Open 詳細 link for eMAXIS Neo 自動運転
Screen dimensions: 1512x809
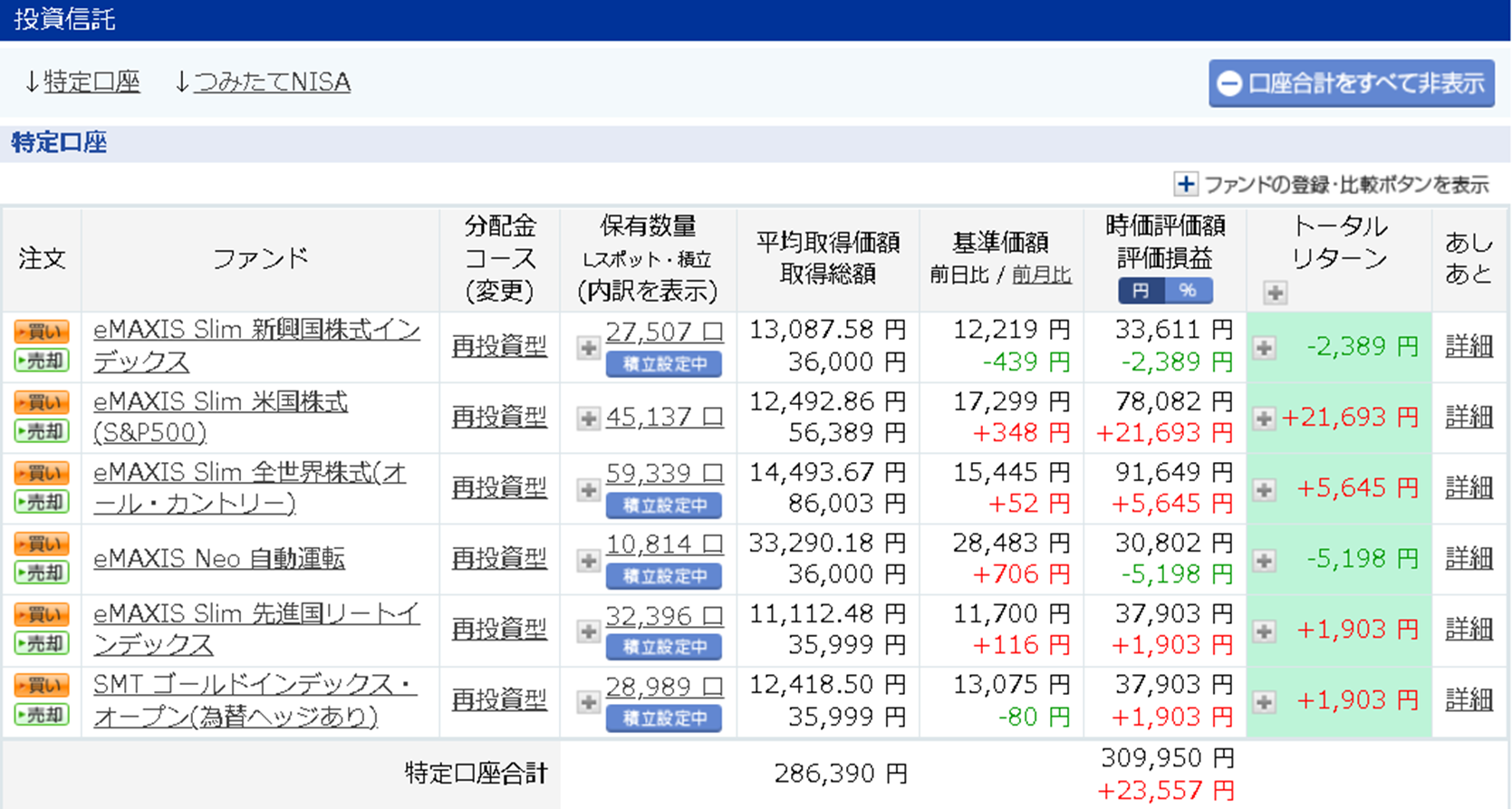[x=1468, y=558]
